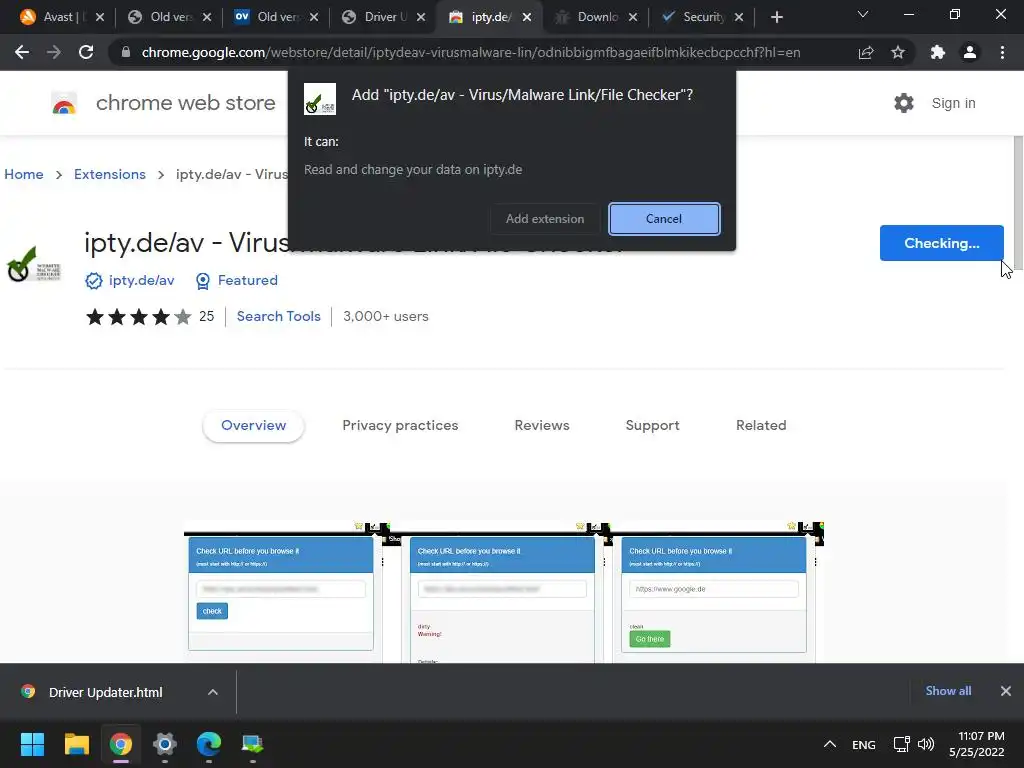Open File Explorer from the taskbar
This screenshot has height=768, width=1024.
[x=76, y=744]
